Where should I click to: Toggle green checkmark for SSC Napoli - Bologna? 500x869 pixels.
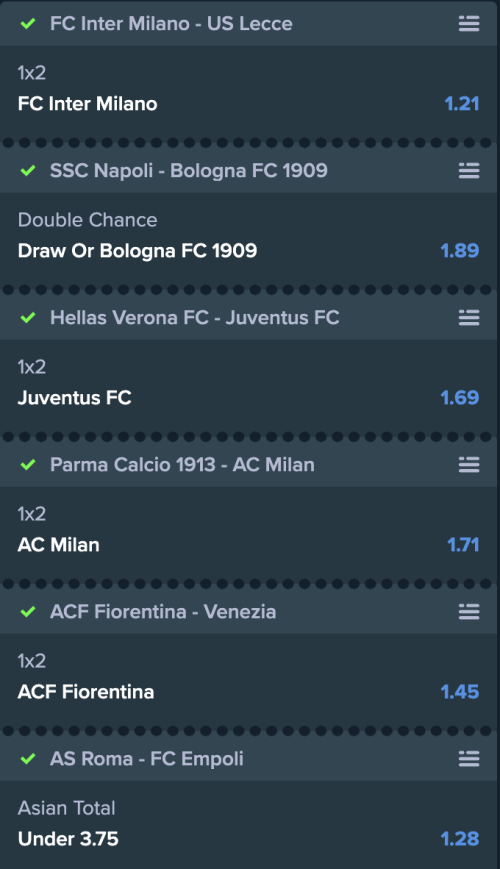point(28,171)
